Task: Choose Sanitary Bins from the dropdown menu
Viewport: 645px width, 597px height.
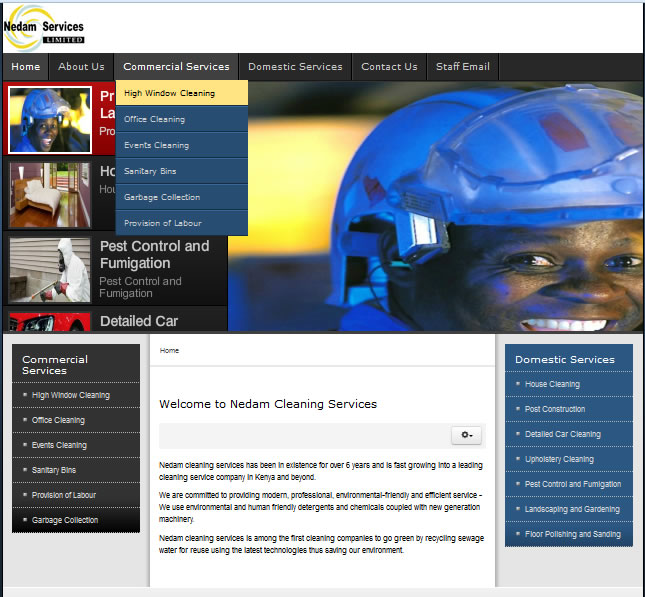Action: pyautogui.click(x=182, y=171)
